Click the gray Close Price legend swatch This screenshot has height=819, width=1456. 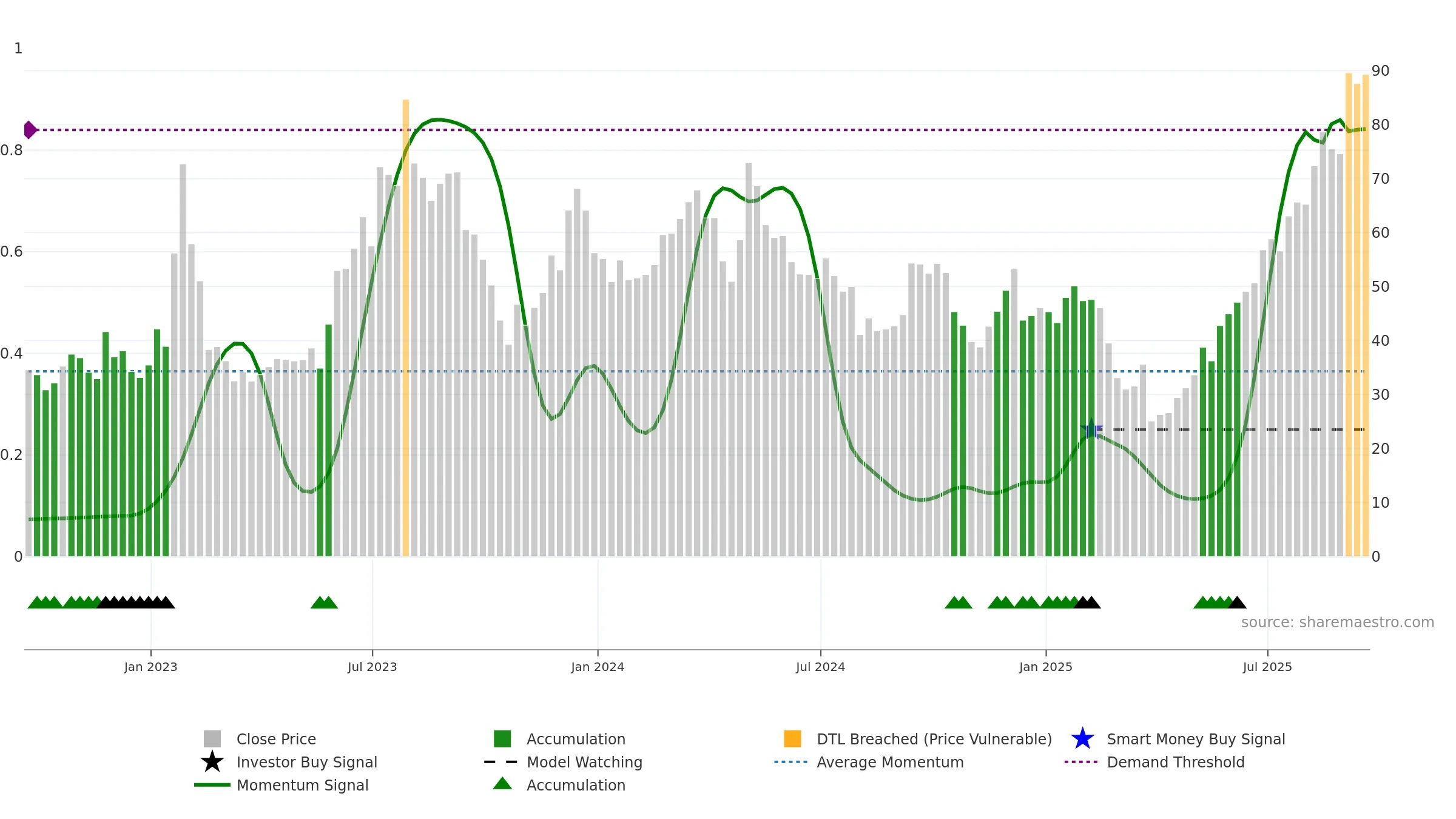pos(212,739)
